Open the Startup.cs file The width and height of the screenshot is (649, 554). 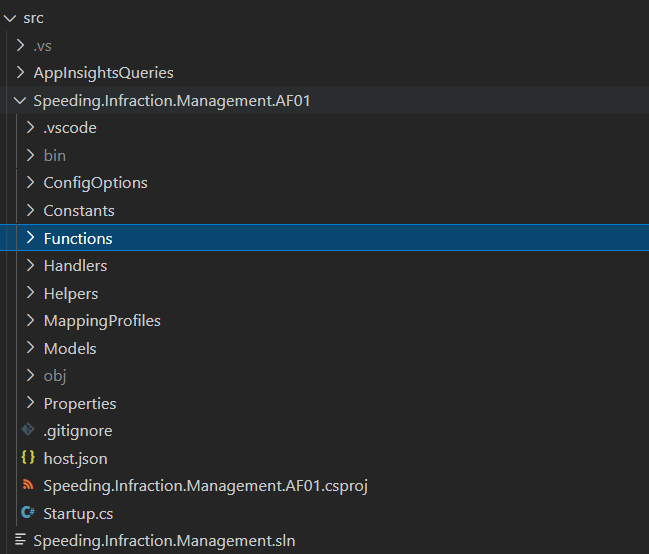coord(76,514)
